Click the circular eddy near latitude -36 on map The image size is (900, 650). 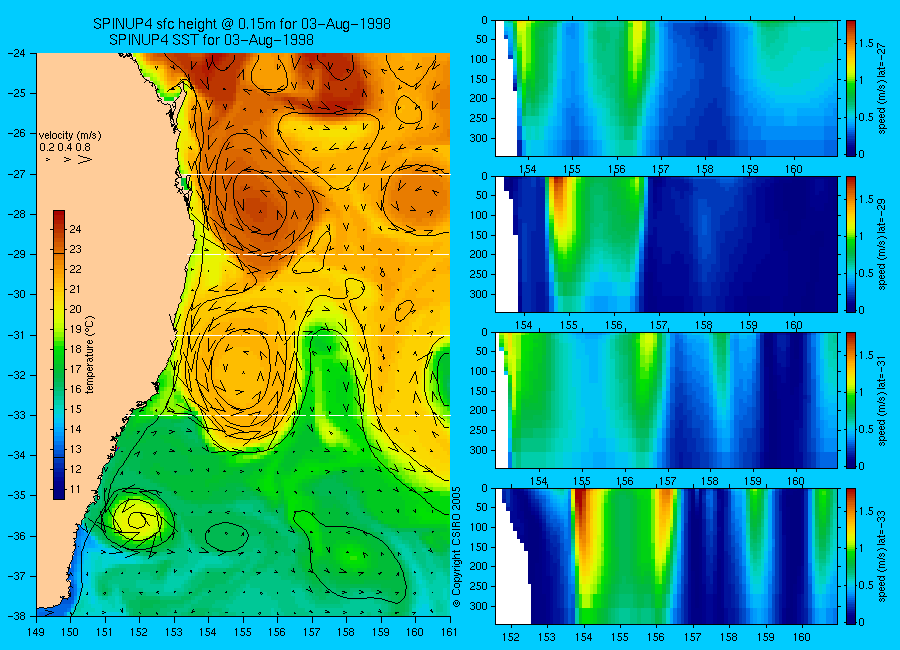[x=137, y=520]
